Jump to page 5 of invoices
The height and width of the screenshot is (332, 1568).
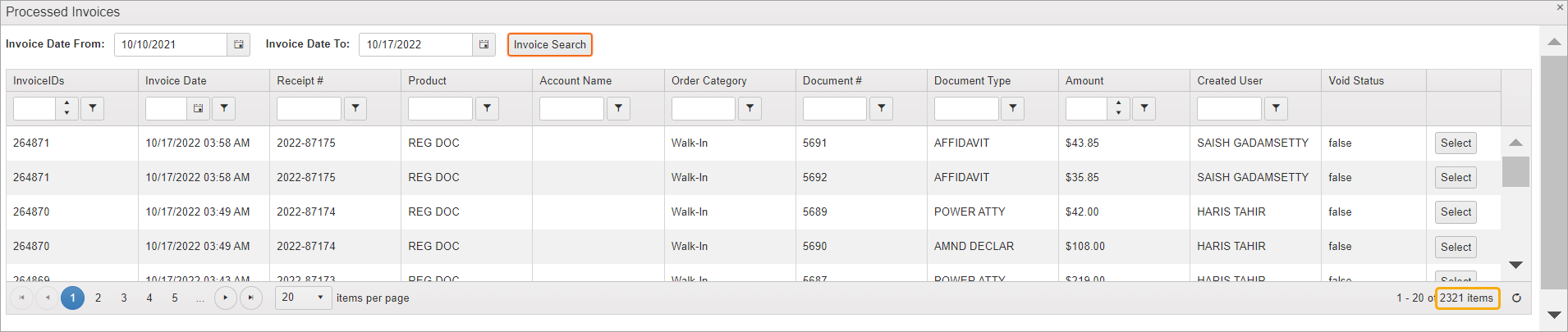tap(175, 298)
